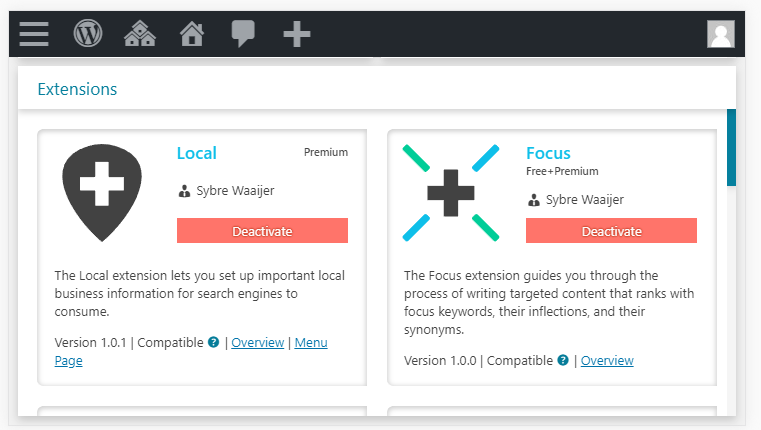Click the Focus extension cross logo
This screenshot has width=761, height=430.
click(x=451, y=193)
